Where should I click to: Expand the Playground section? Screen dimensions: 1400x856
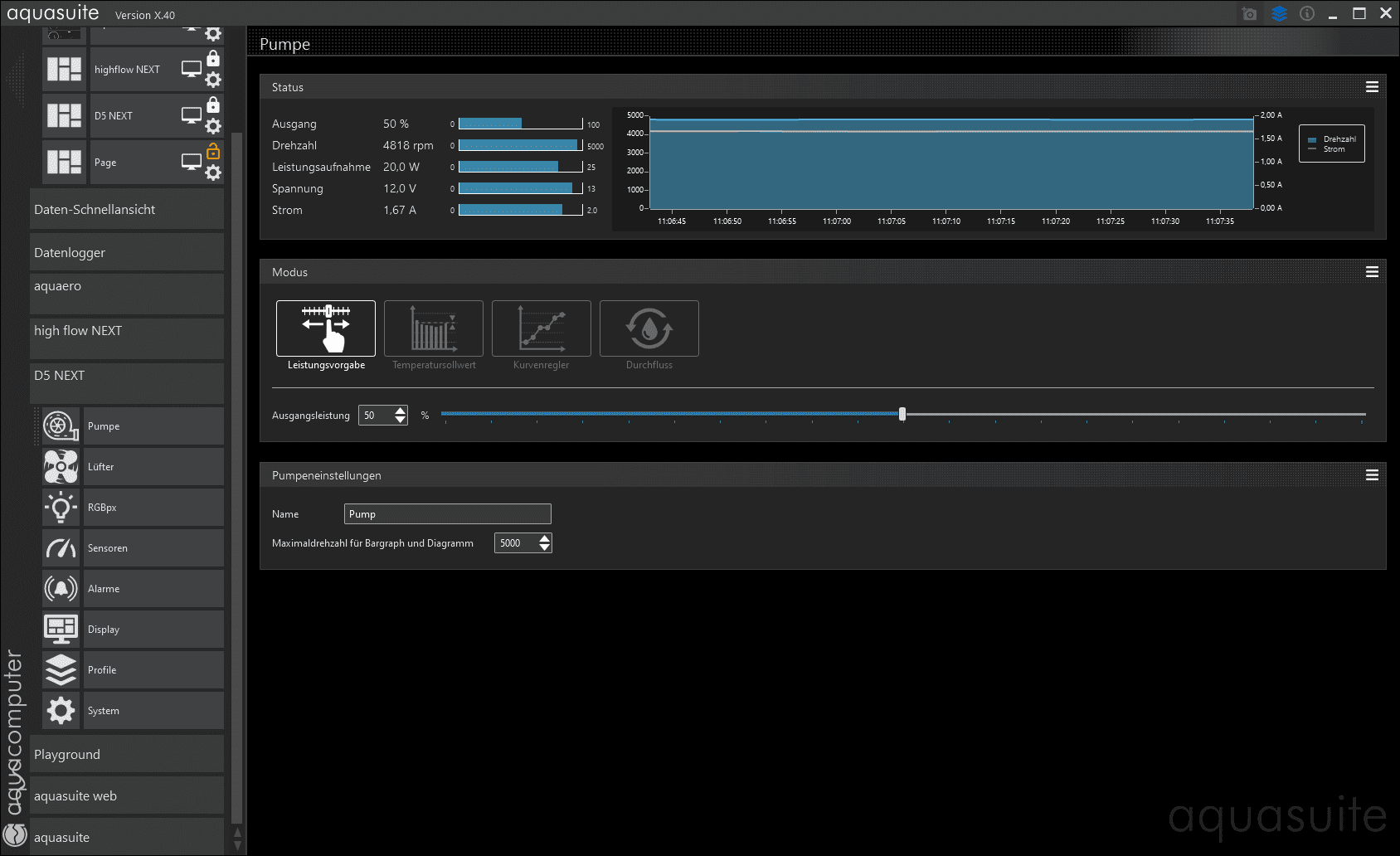pos(127,755)
